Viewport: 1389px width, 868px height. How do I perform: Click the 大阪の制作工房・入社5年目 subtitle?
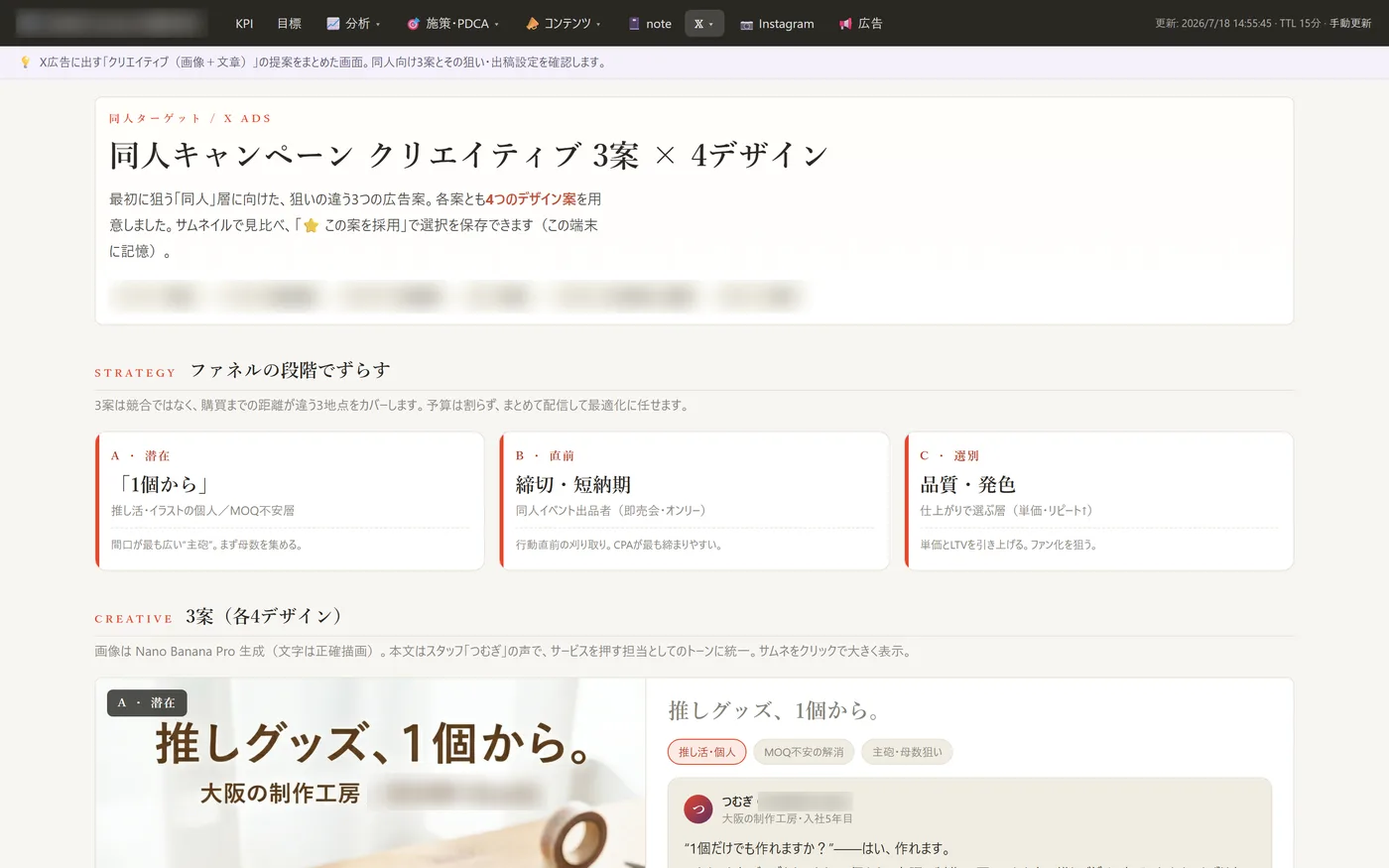787,818
